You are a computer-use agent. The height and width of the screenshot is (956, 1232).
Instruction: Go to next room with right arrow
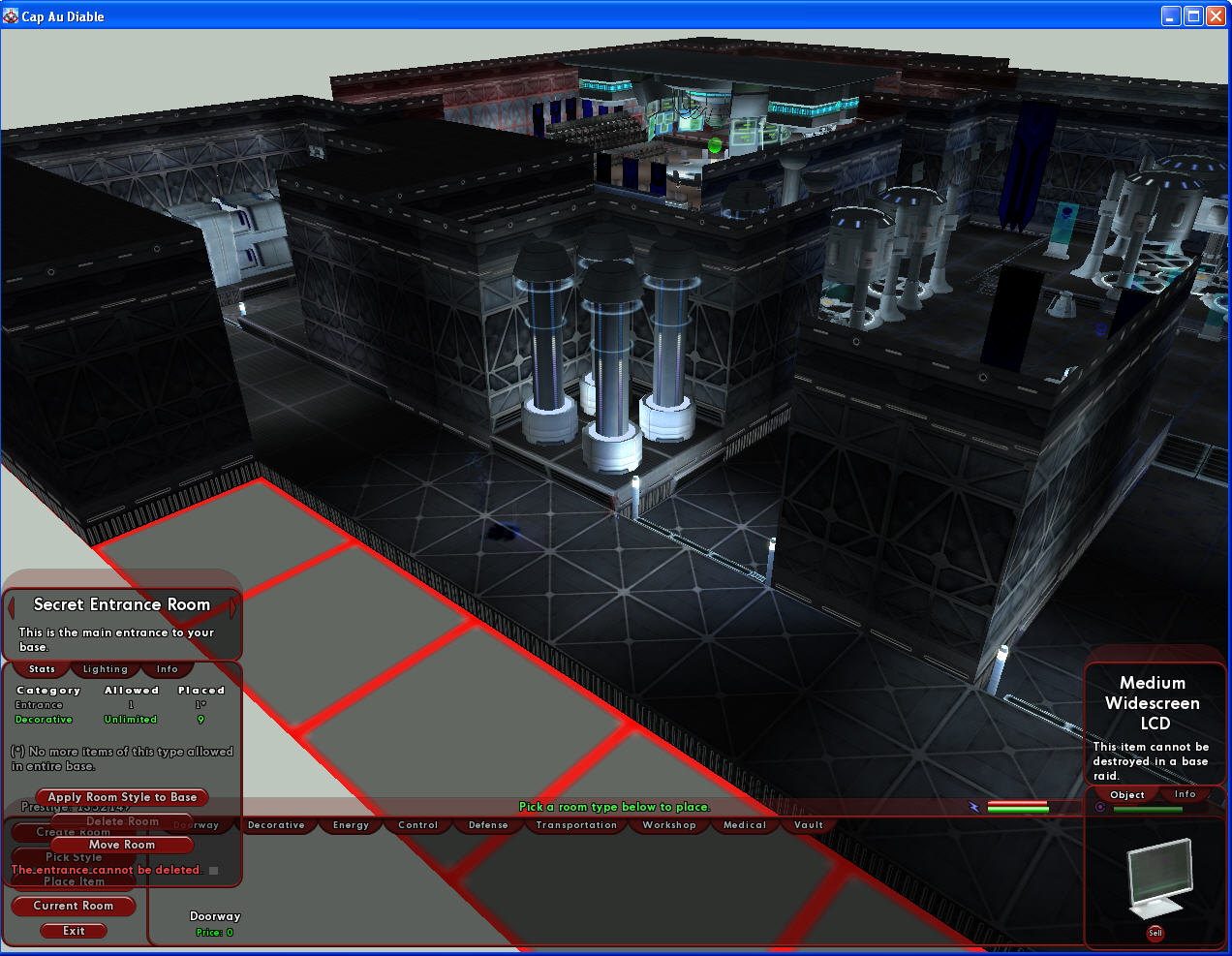coord(233,606)
